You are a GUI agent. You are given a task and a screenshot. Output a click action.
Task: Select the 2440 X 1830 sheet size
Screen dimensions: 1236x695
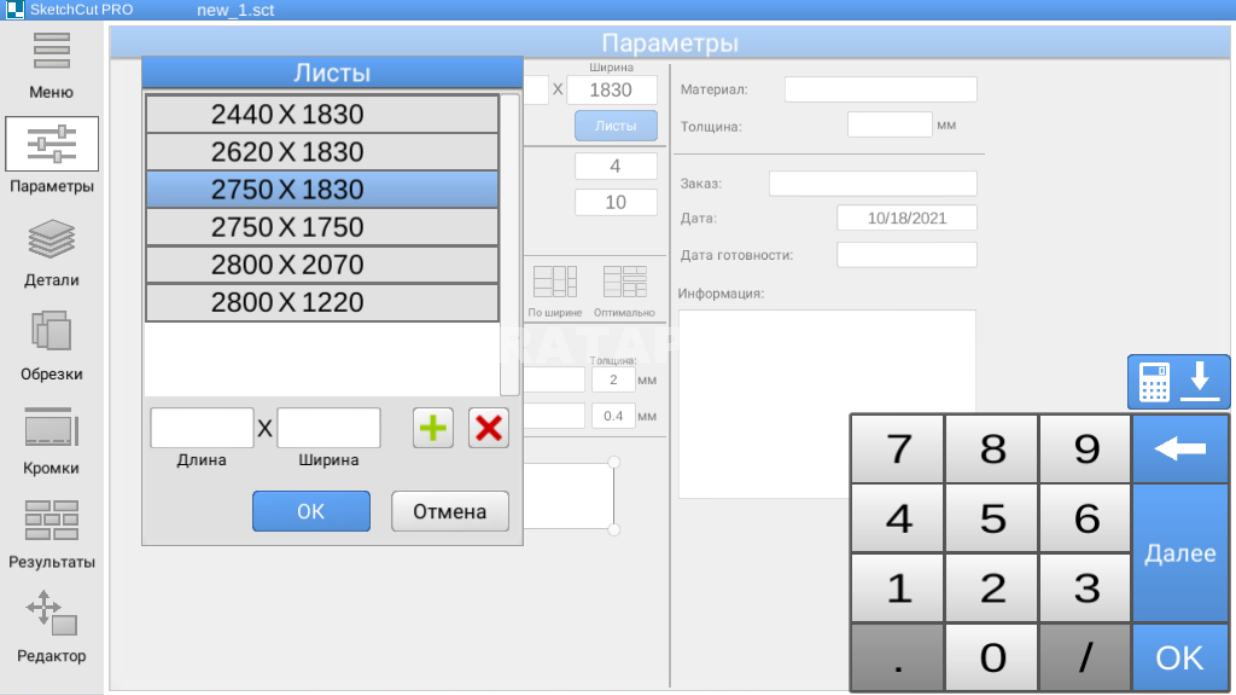[321, 114]
